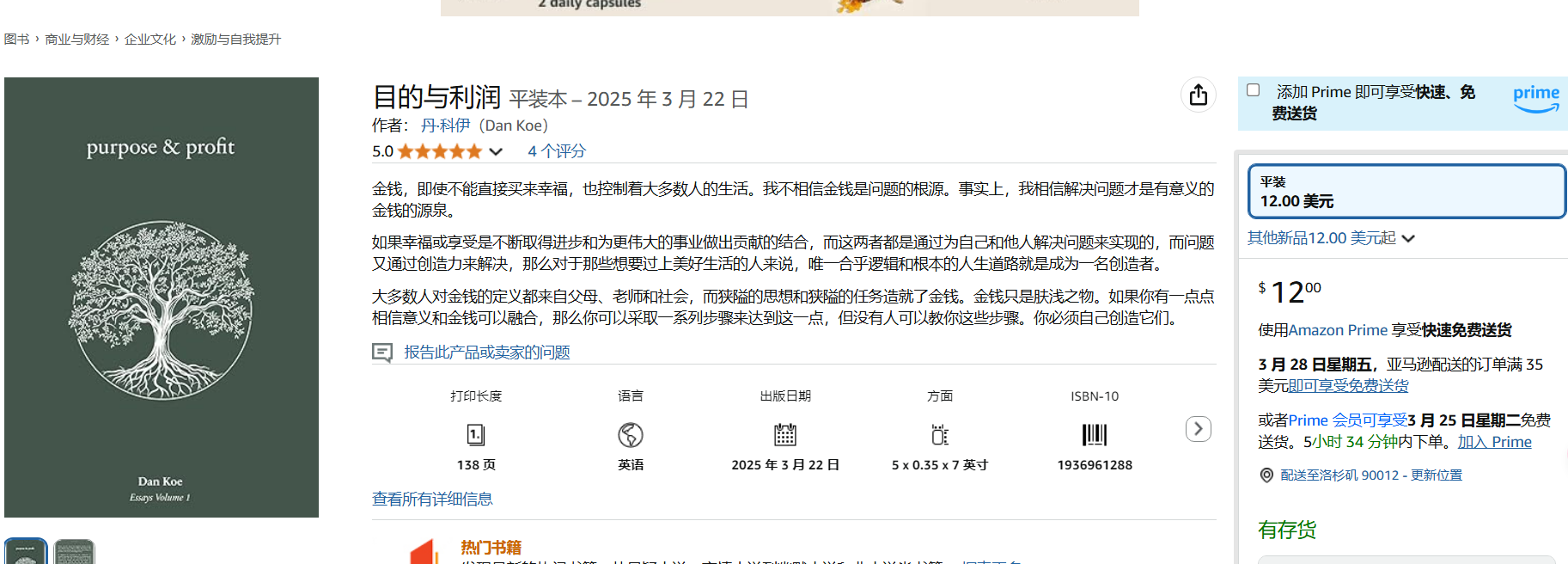Click 即可享受免费送货 link
Image resolution: width=1568 pixels, height=564 pixels.
point(1348,386)
